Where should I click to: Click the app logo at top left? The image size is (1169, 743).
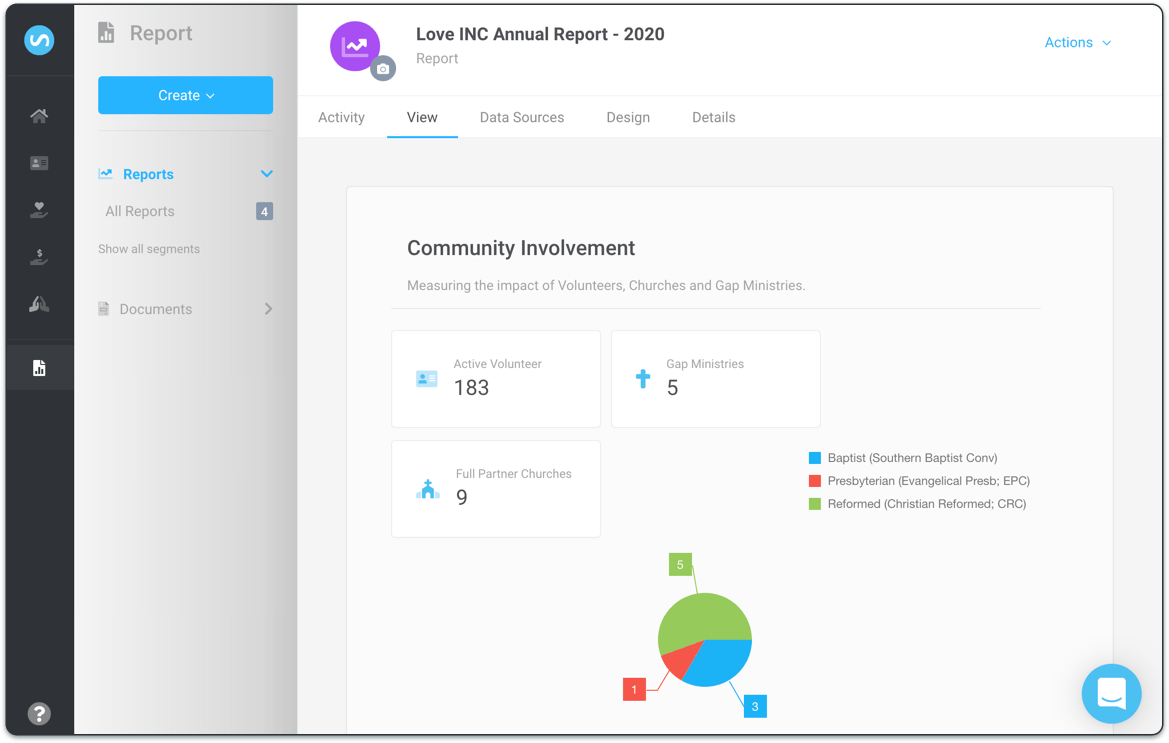[x=39, y=40]
